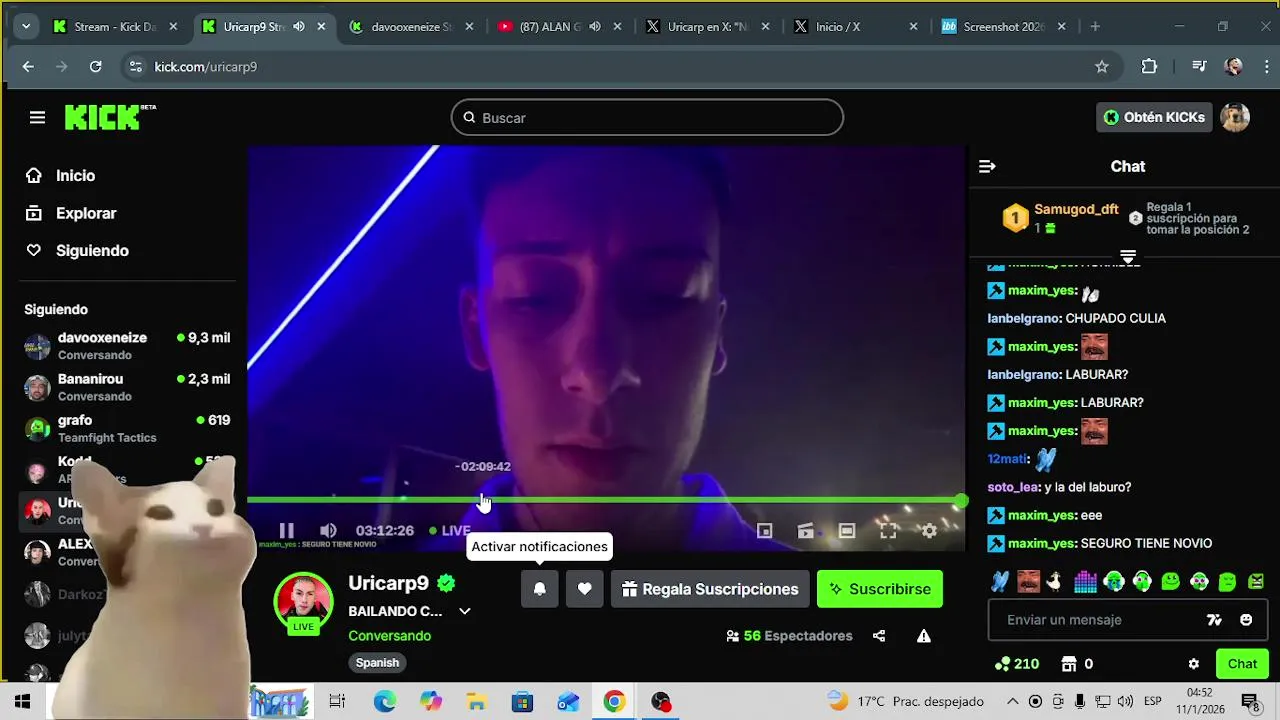Seek on the green video timeline
This screenshot has width=1280, height=720.
(x=605, y=500)
